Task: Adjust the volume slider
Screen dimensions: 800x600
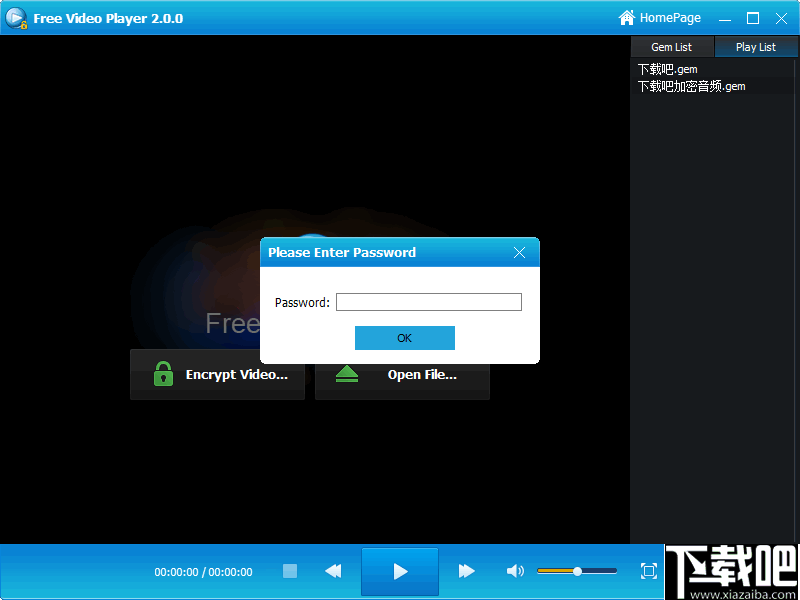Action: (576, 571)
